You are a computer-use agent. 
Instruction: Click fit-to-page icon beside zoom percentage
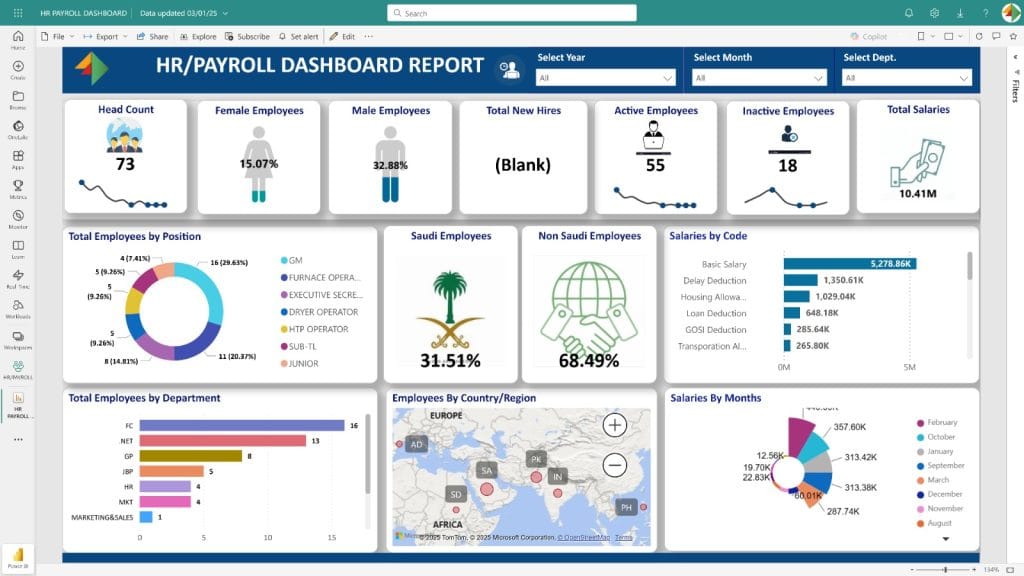[1012, 569]
